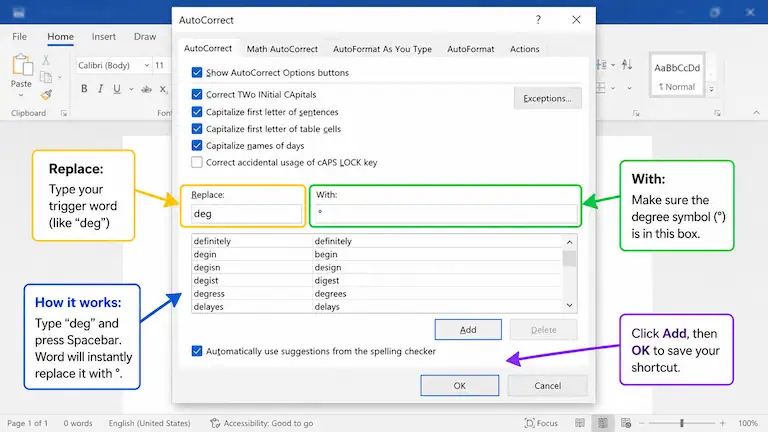Switch to the Math AutoCorrect tab
768x432 pixels.
point(282,49)
